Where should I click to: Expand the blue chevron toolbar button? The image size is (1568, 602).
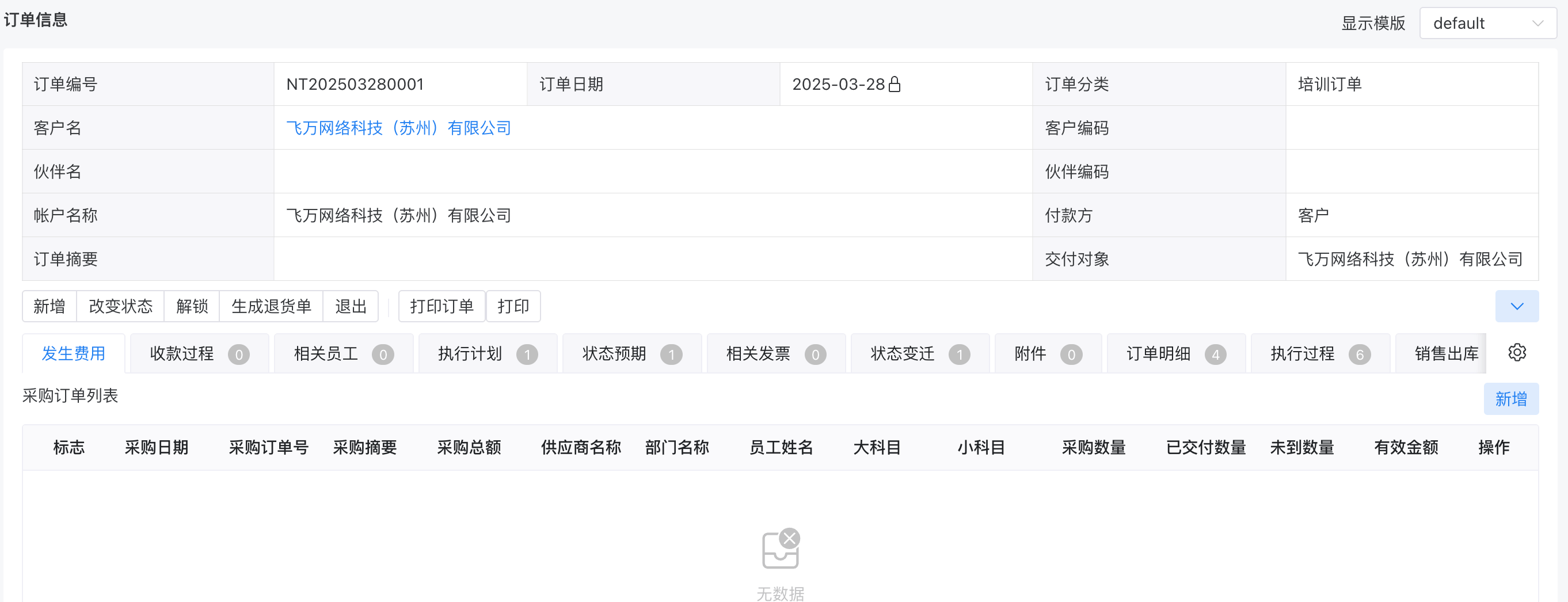[x=1516, y=306]
